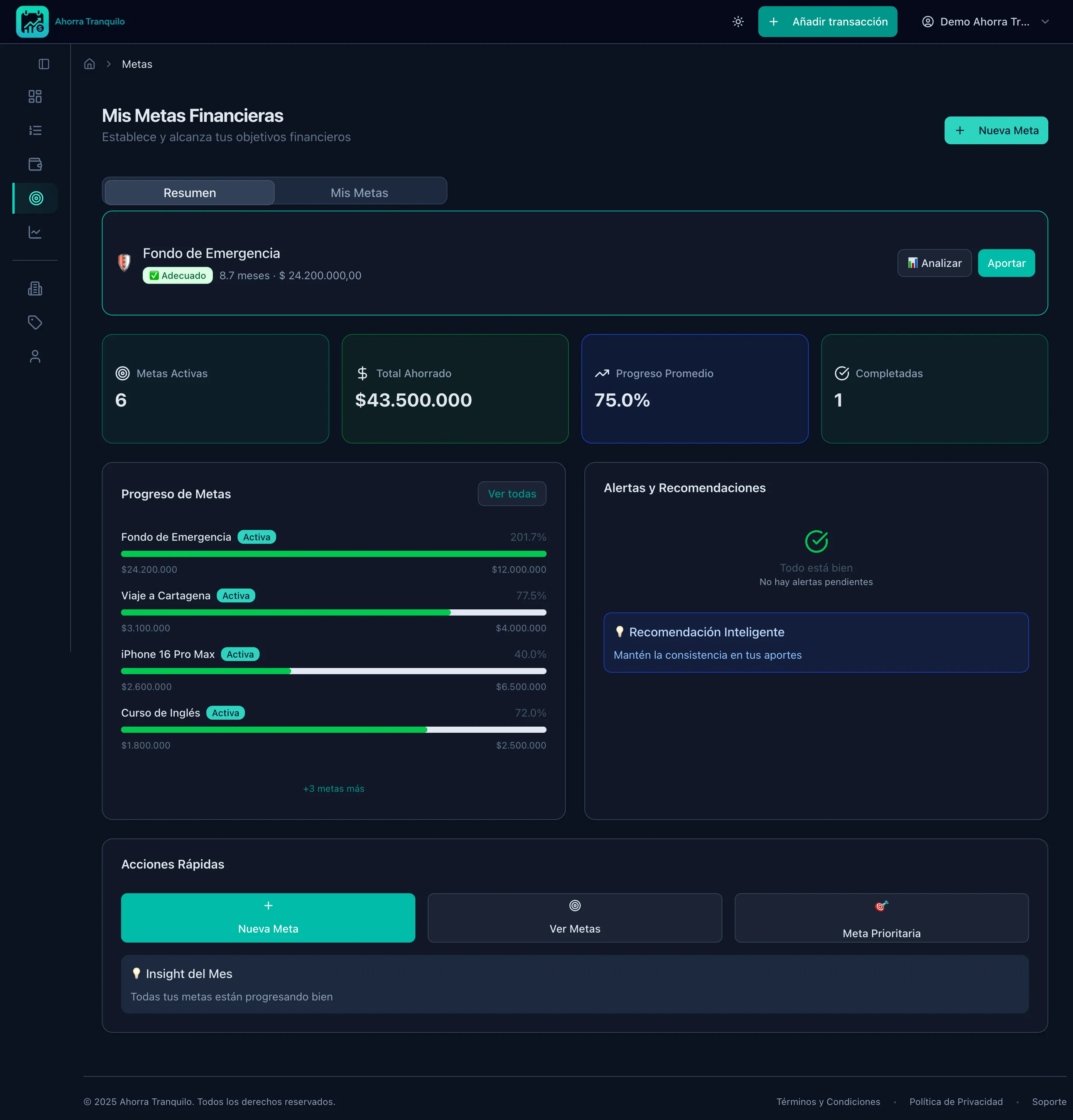
Task: Expand the +3 metas más link
Action: tap(333, 789)
